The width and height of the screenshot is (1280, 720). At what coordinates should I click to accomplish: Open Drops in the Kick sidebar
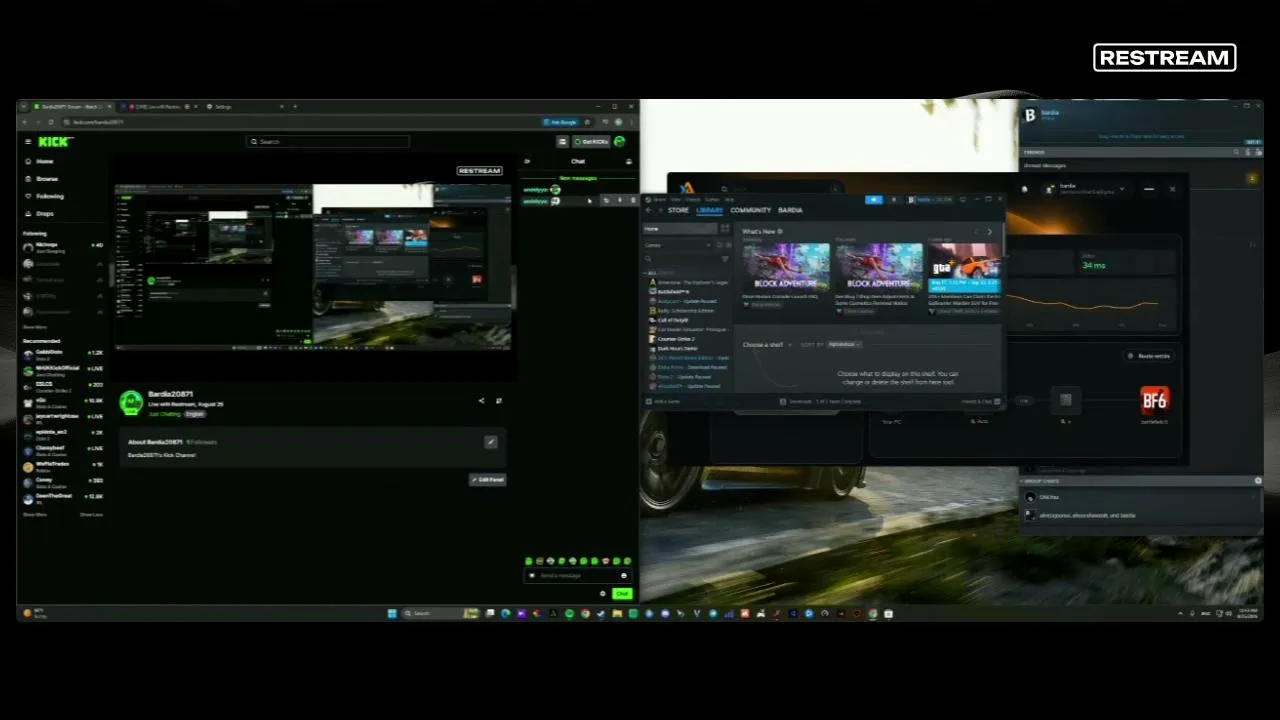(x=40, y=214)
